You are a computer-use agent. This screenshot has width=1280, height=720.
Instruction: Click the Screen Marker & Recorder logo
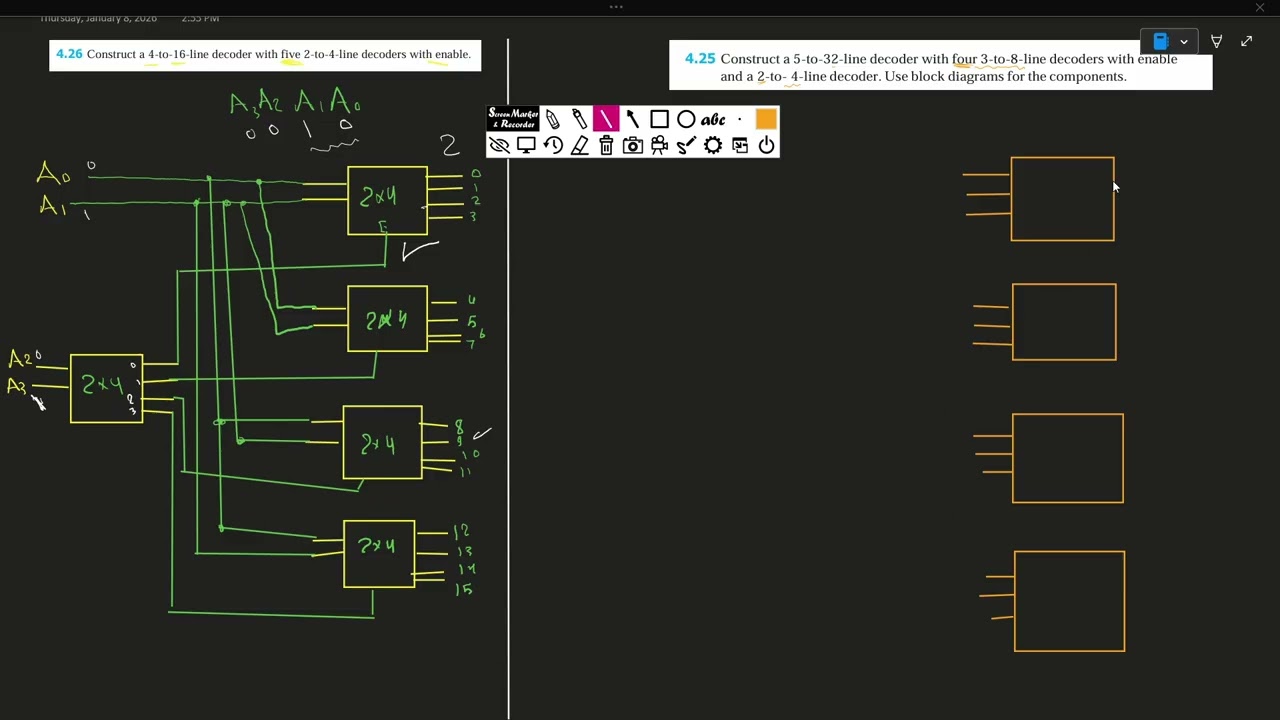(513, 119)
